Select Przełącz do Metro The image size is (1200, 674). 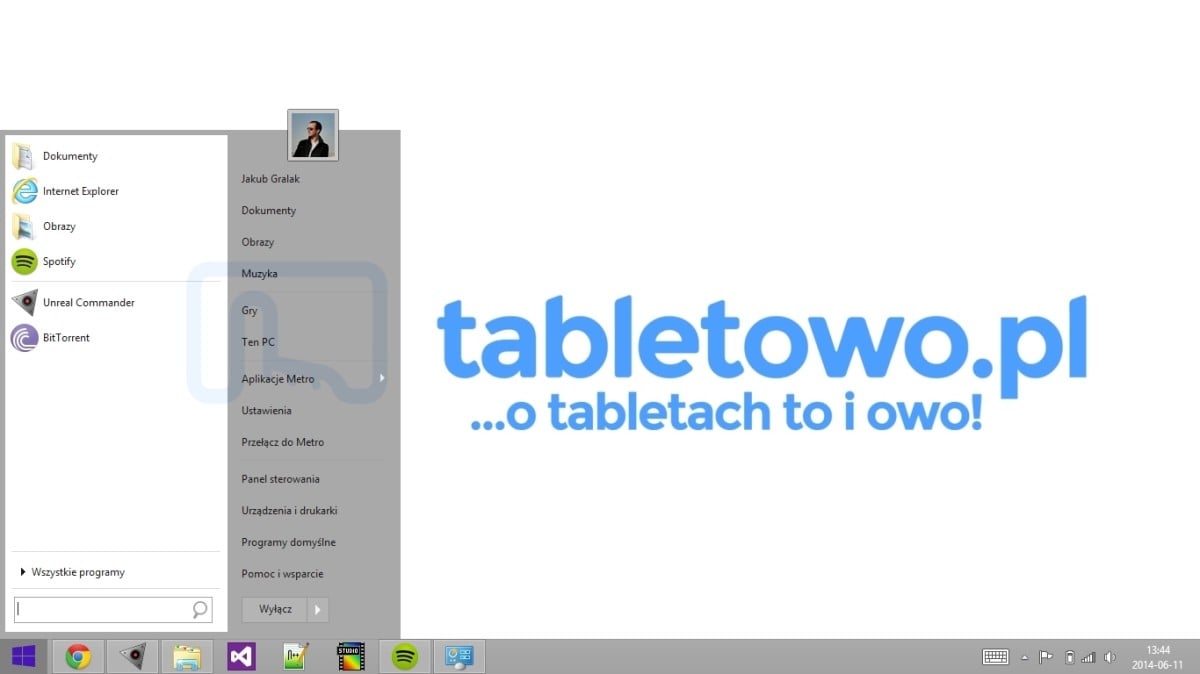tap(283, 442)
